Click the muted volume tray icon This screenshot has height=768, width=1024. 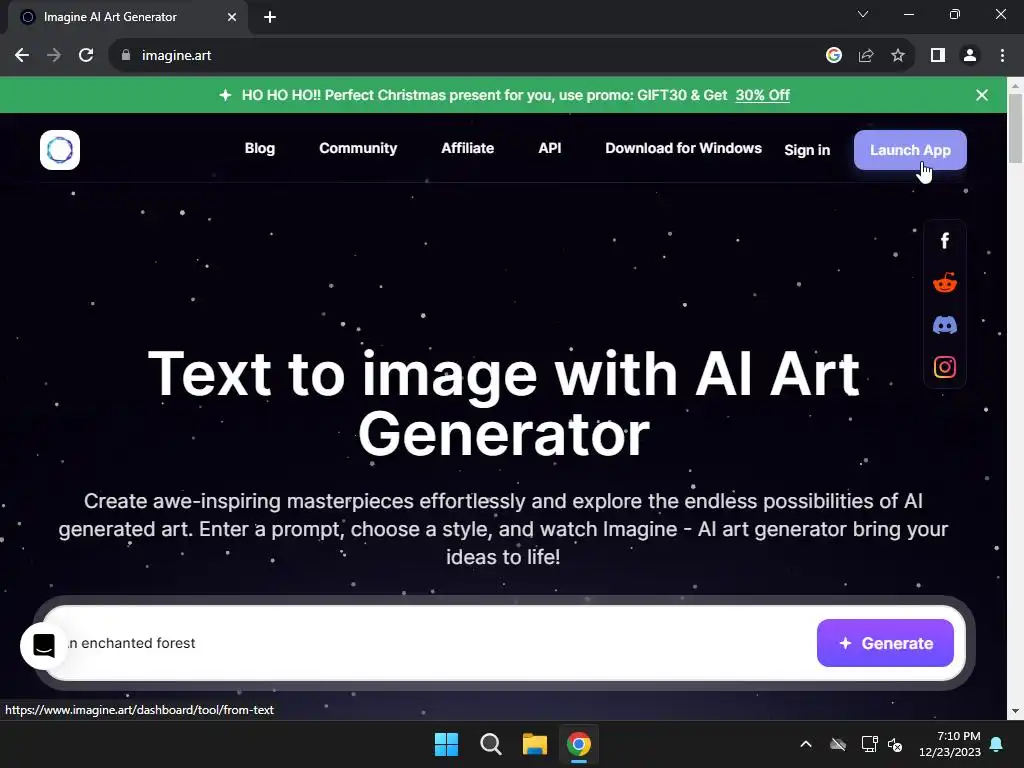[895, 744]
